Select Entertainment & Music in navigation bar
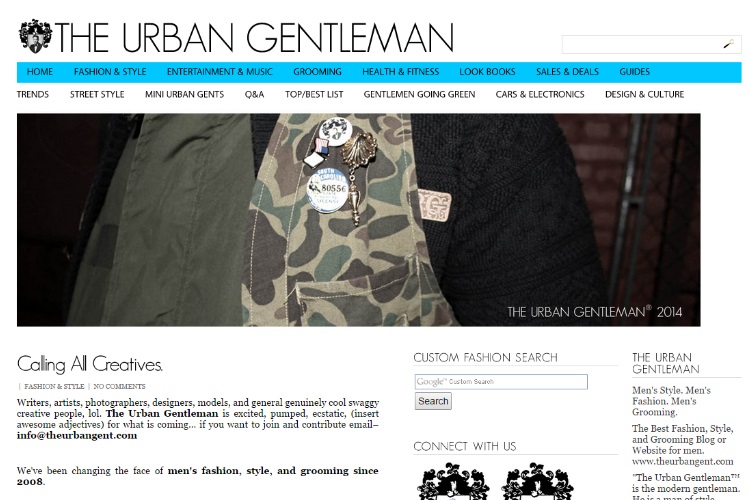 (220, 72)
